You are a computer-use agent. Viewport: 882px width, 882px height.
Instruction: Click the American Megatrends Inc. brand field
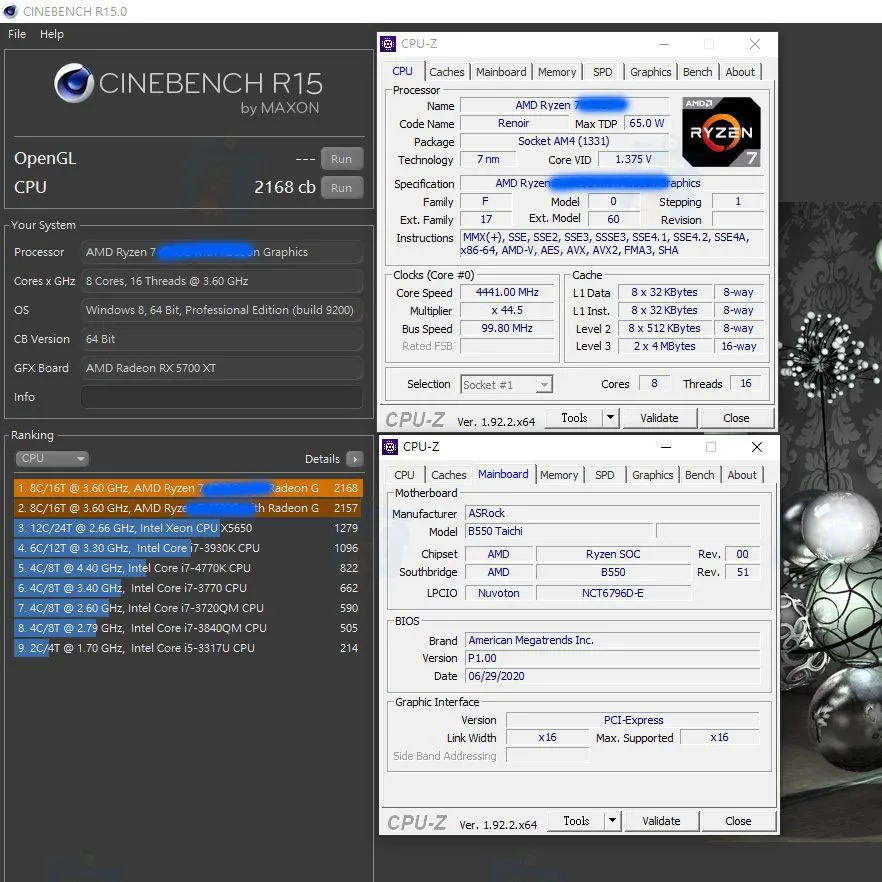click(612, 640)
